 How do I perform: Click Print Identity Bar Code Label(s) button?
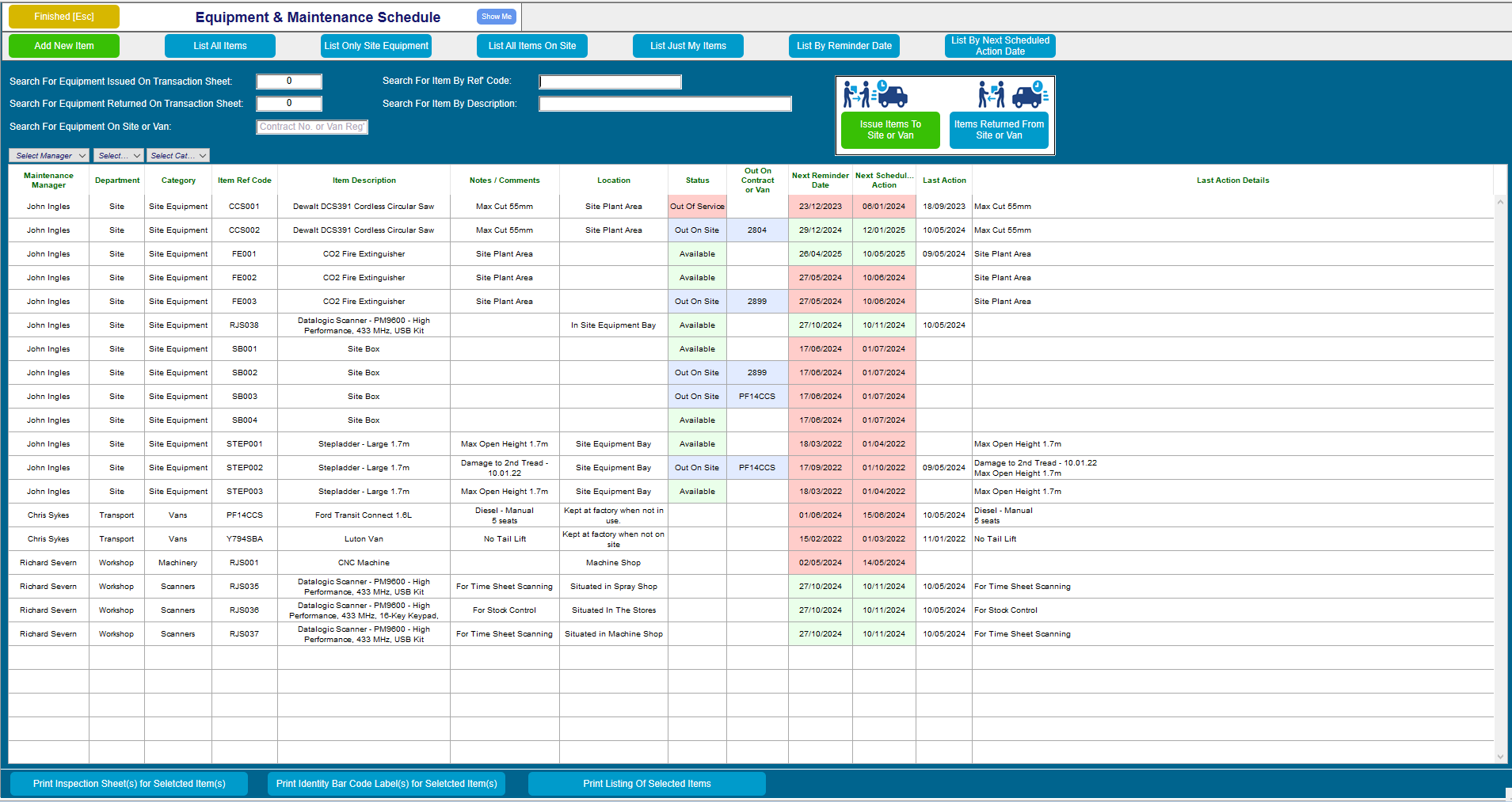point(386,783)
